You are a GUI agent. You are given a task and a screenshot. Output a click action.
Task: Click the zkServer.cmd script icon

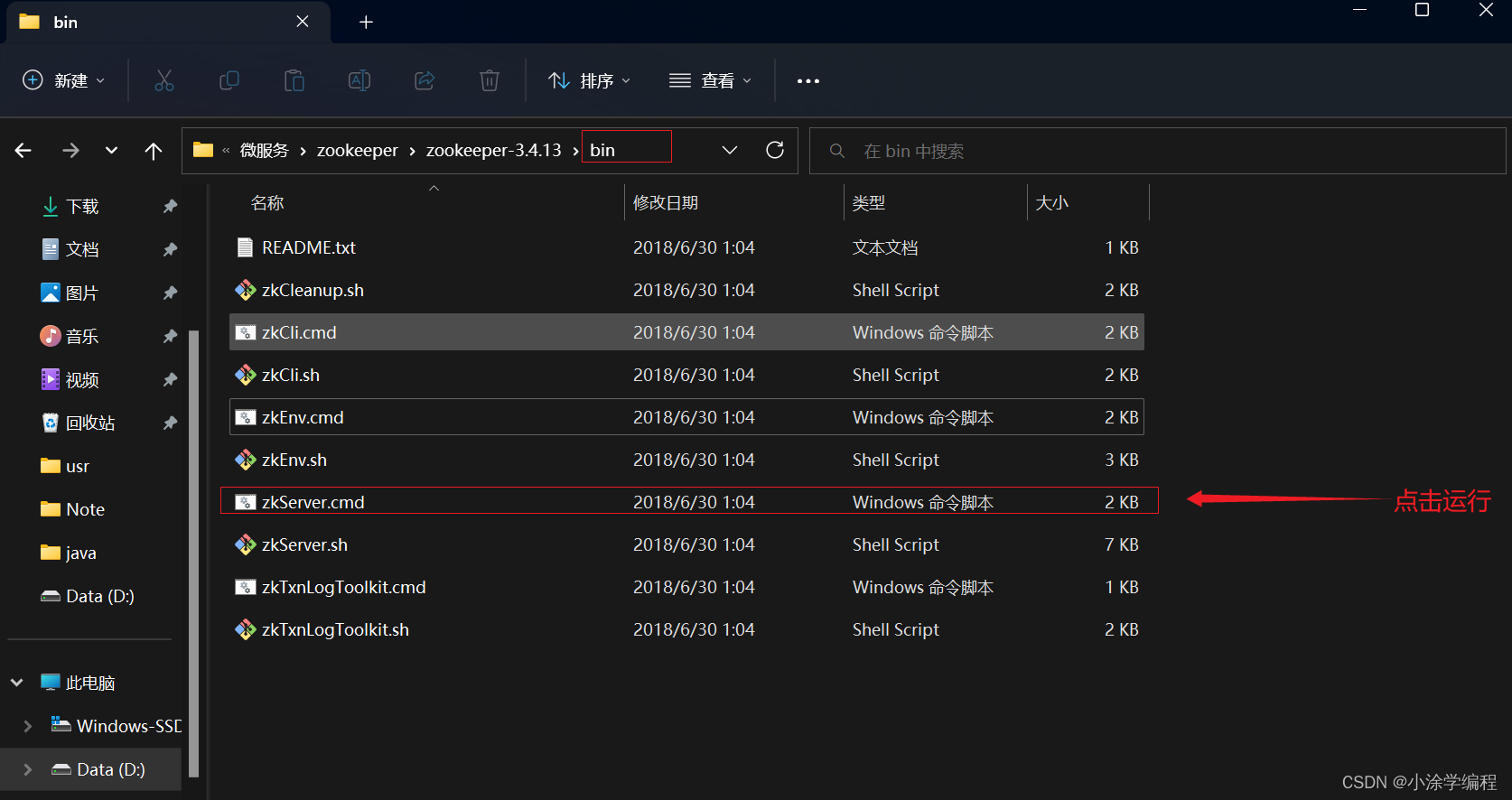[245, 502]
